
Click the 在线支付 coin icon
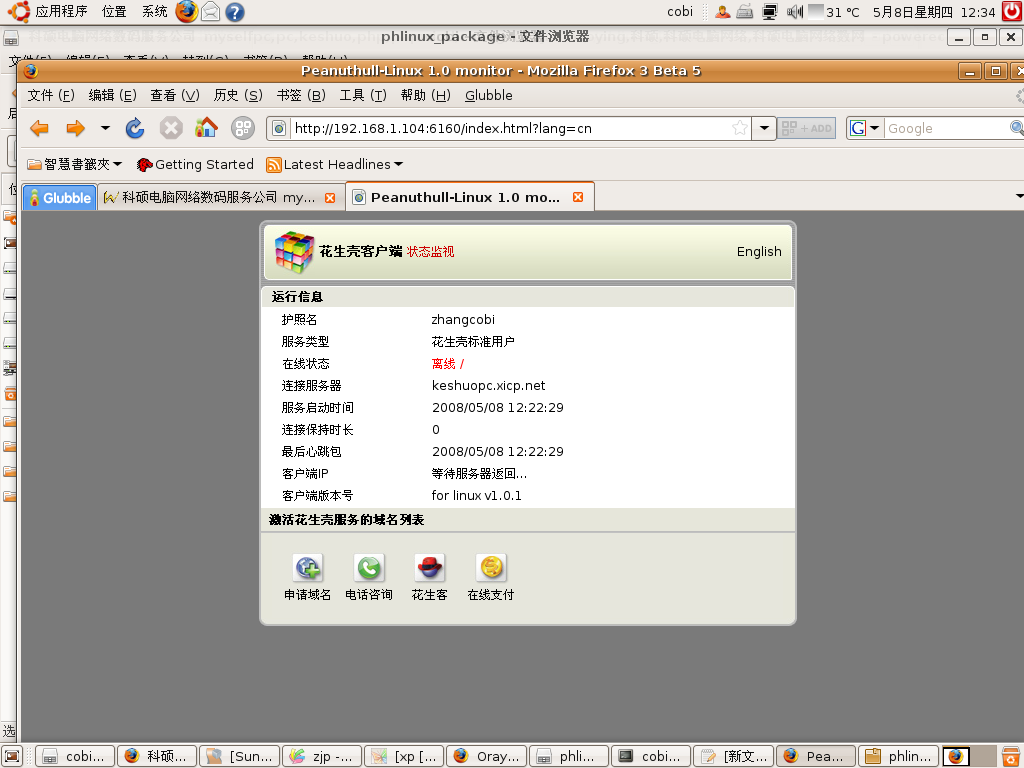coord(491,567)
